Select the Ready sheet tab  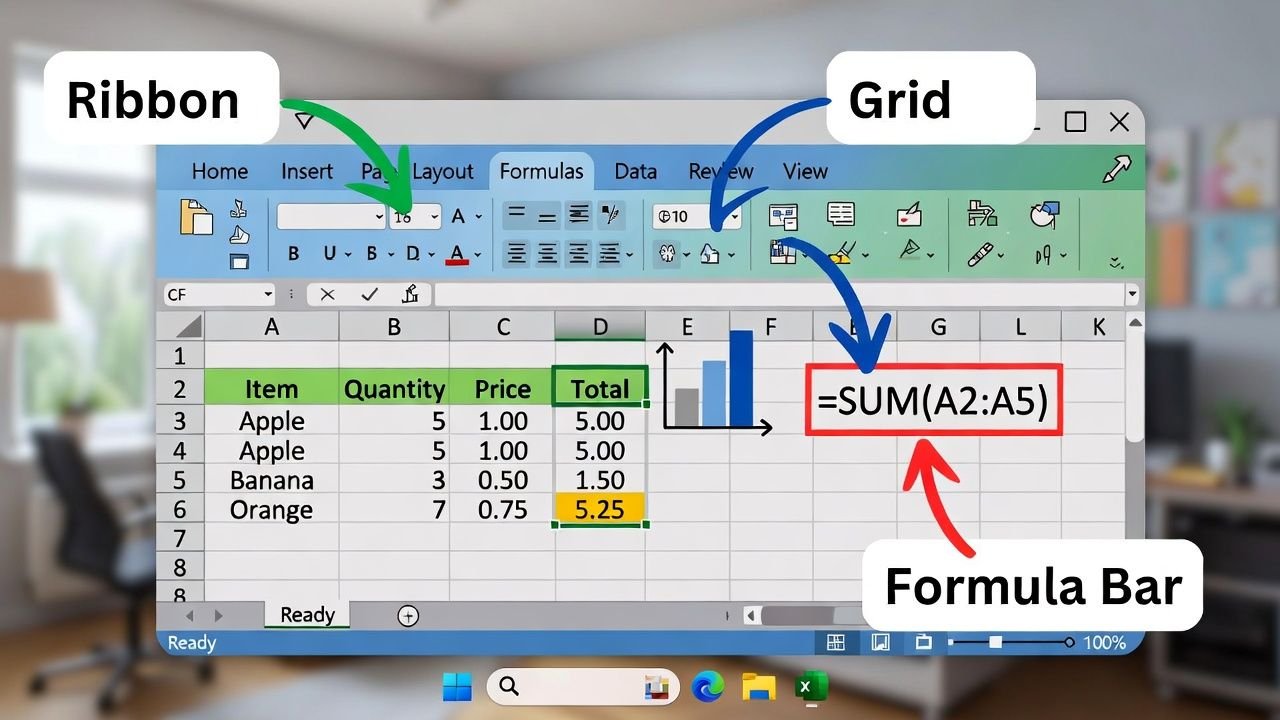point(307,615)
